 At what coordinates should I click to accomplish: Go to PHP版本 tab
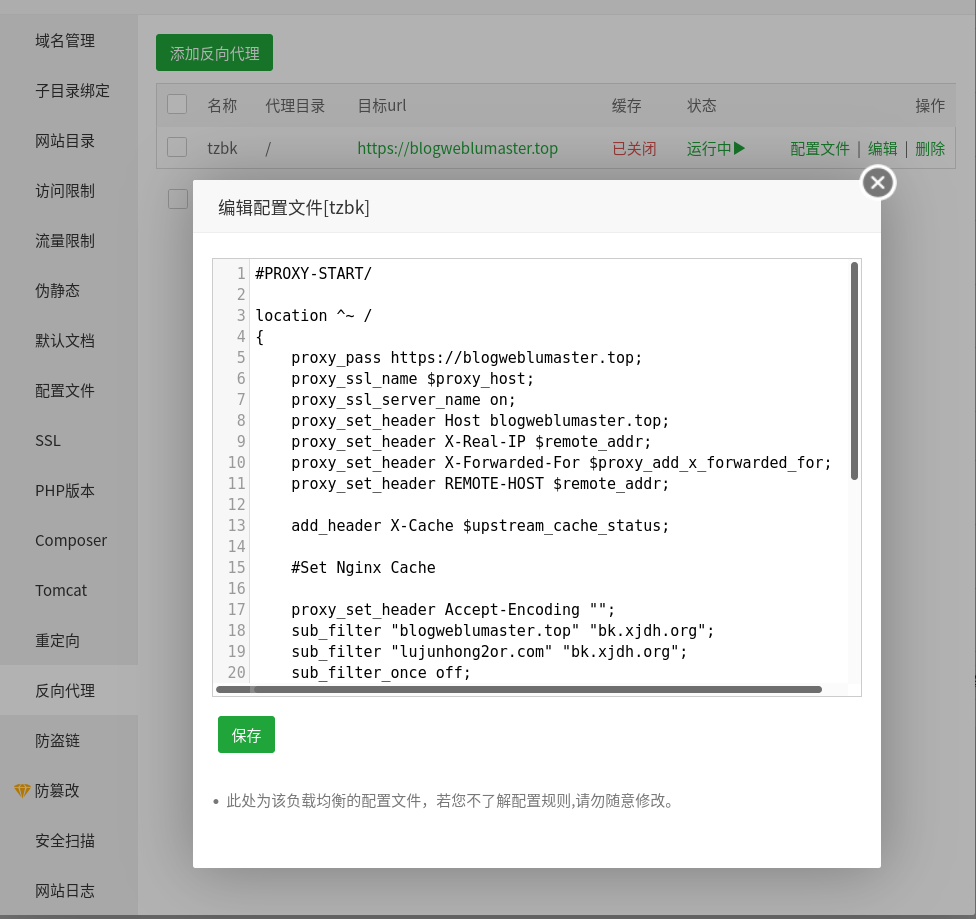point(65,491)
